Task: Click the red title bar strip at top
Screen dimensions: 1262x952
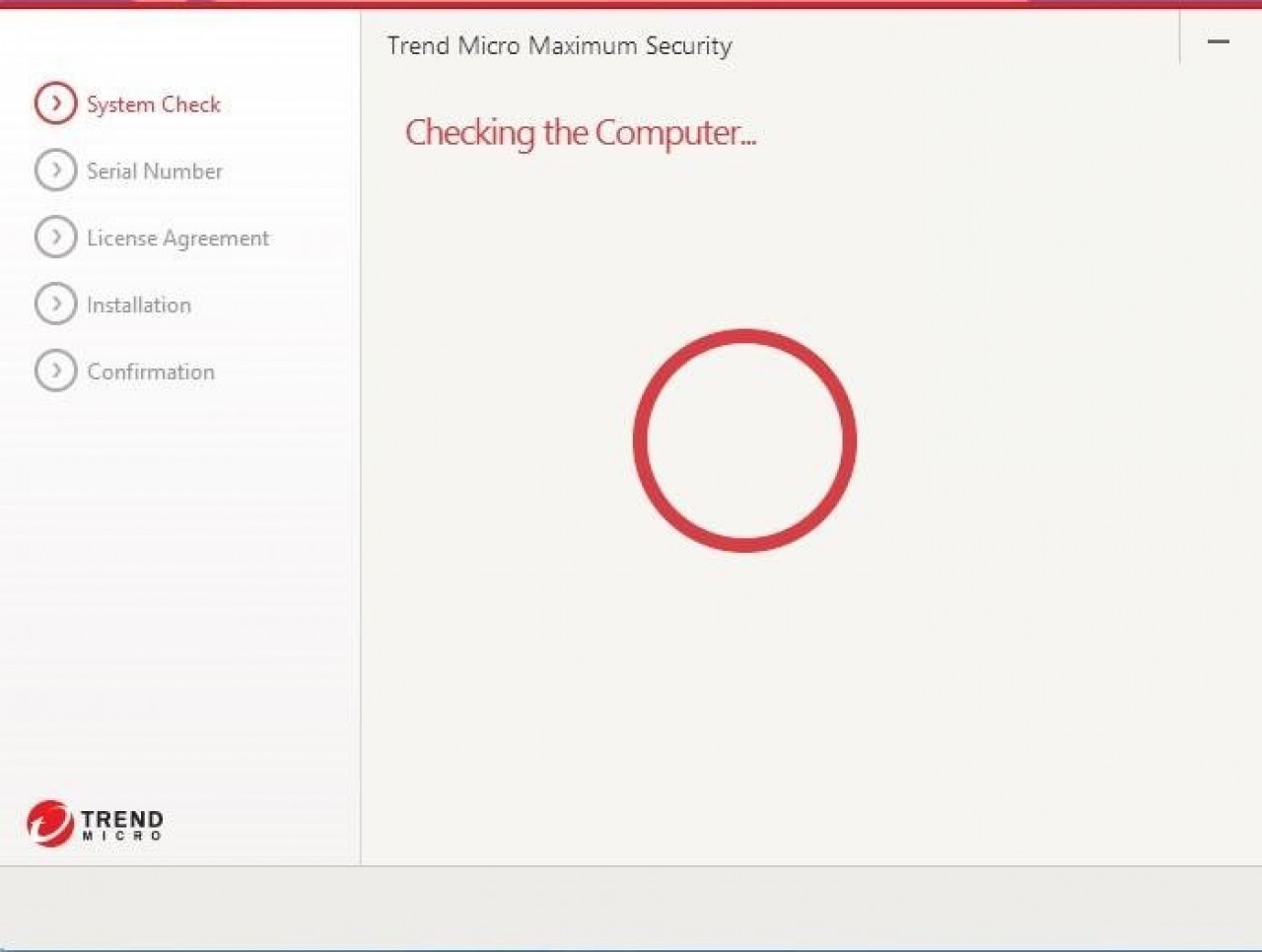Action: [631, 4]
